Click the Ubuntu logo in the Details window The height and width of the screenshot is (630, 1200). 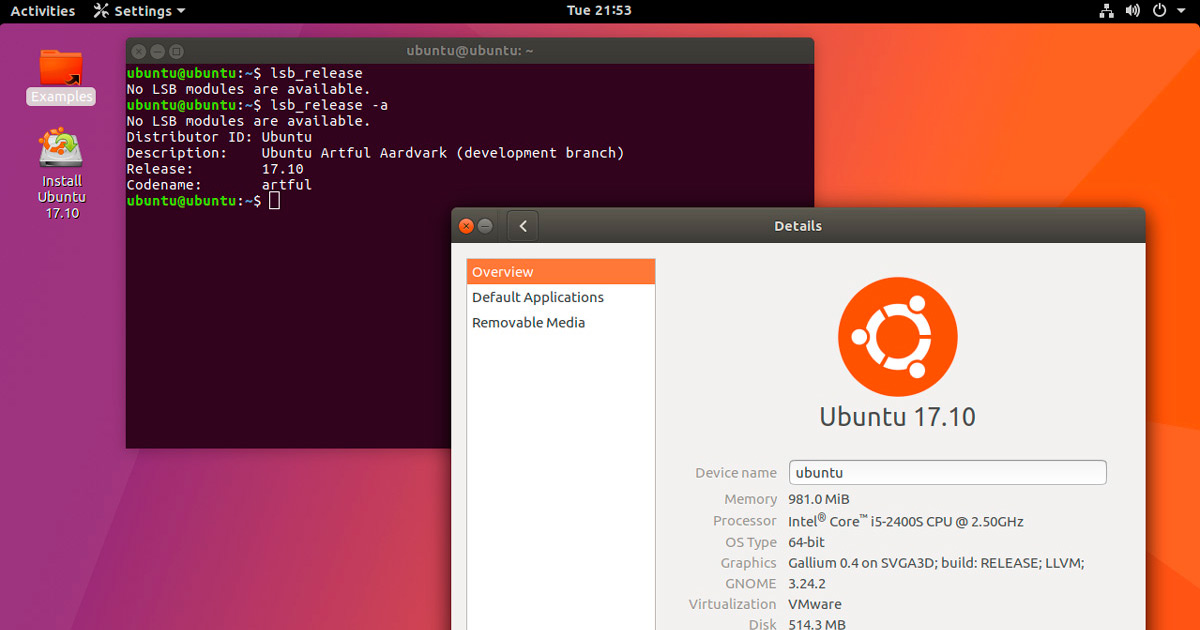point(897,337)
